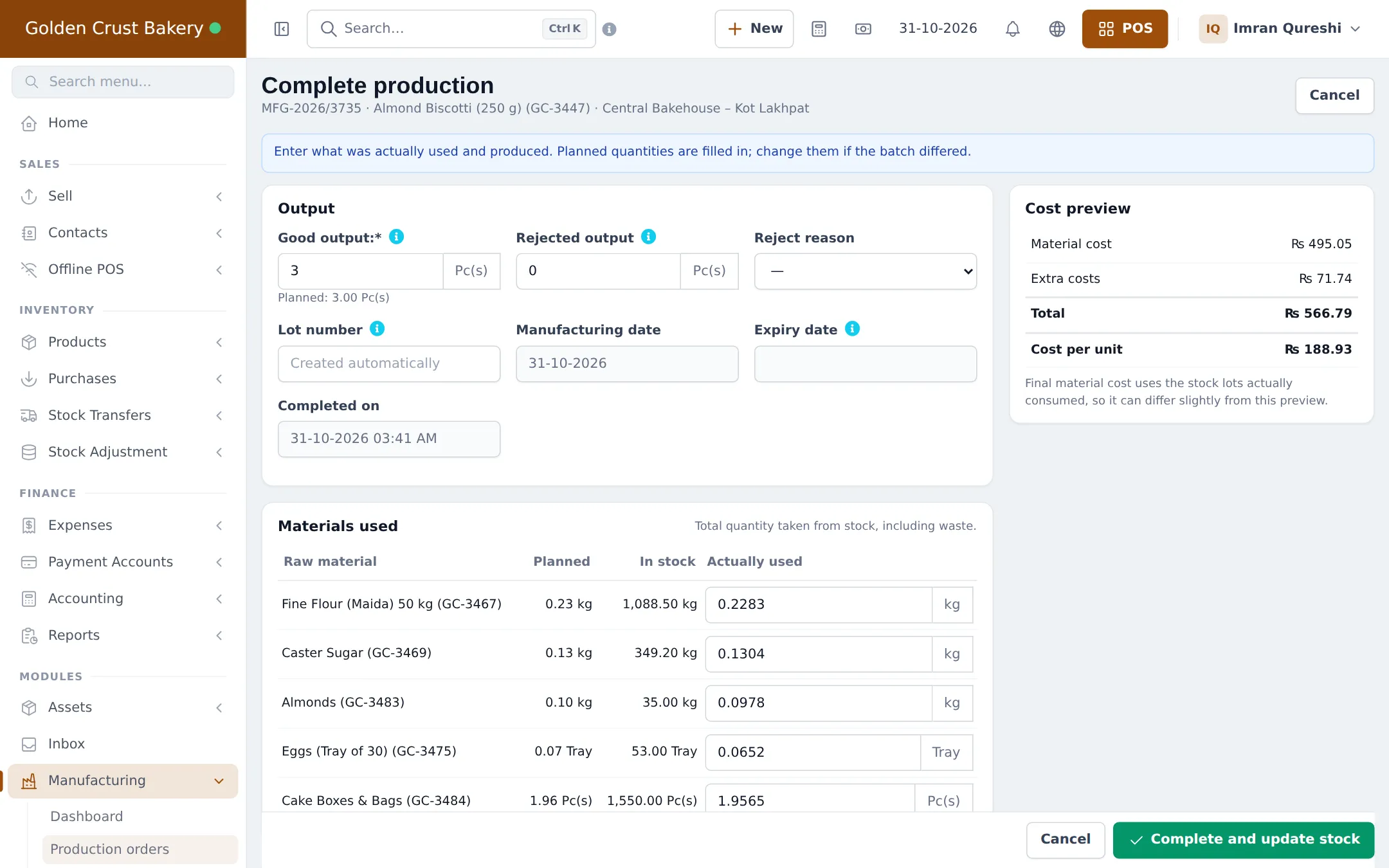The height and width of the screenshot is (868, 1389).
Task: Click the Search menu field
Action: click(x=123, y=82)
